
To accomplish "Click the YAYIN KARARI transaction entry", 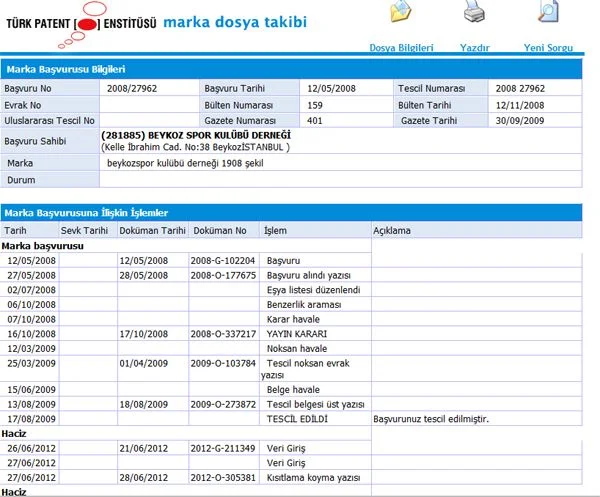I will coord(296,333).
